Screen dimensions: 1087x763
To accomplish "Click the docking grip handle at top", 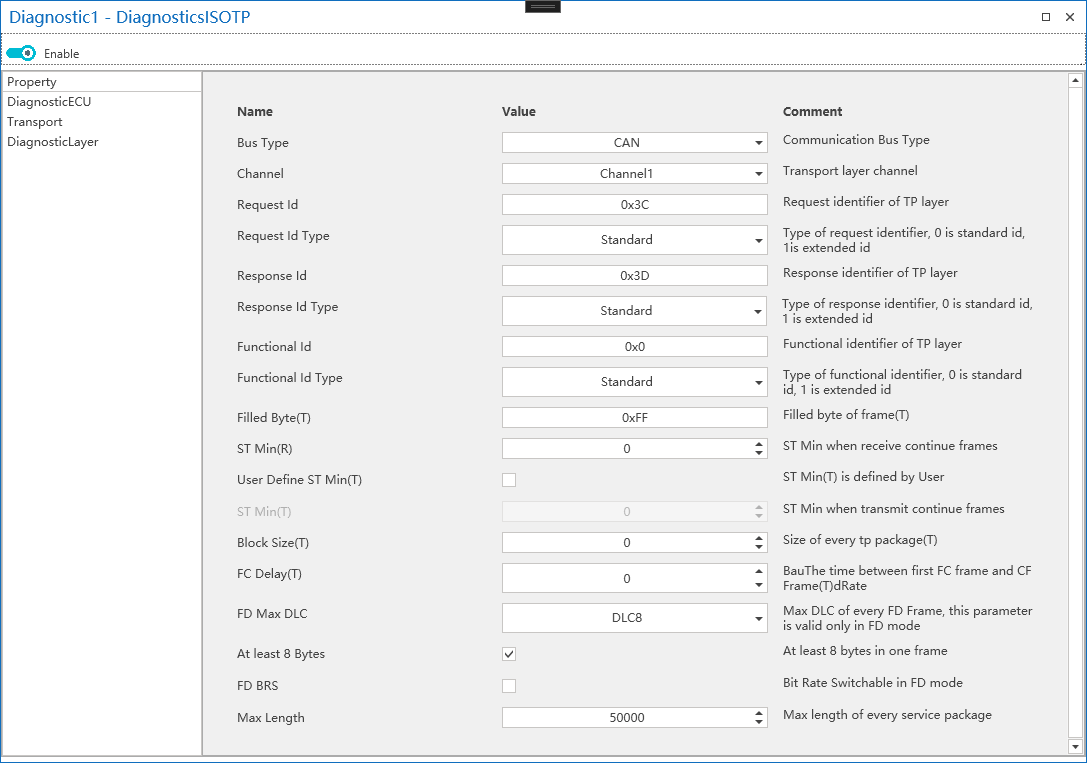I will pos(543,6).
